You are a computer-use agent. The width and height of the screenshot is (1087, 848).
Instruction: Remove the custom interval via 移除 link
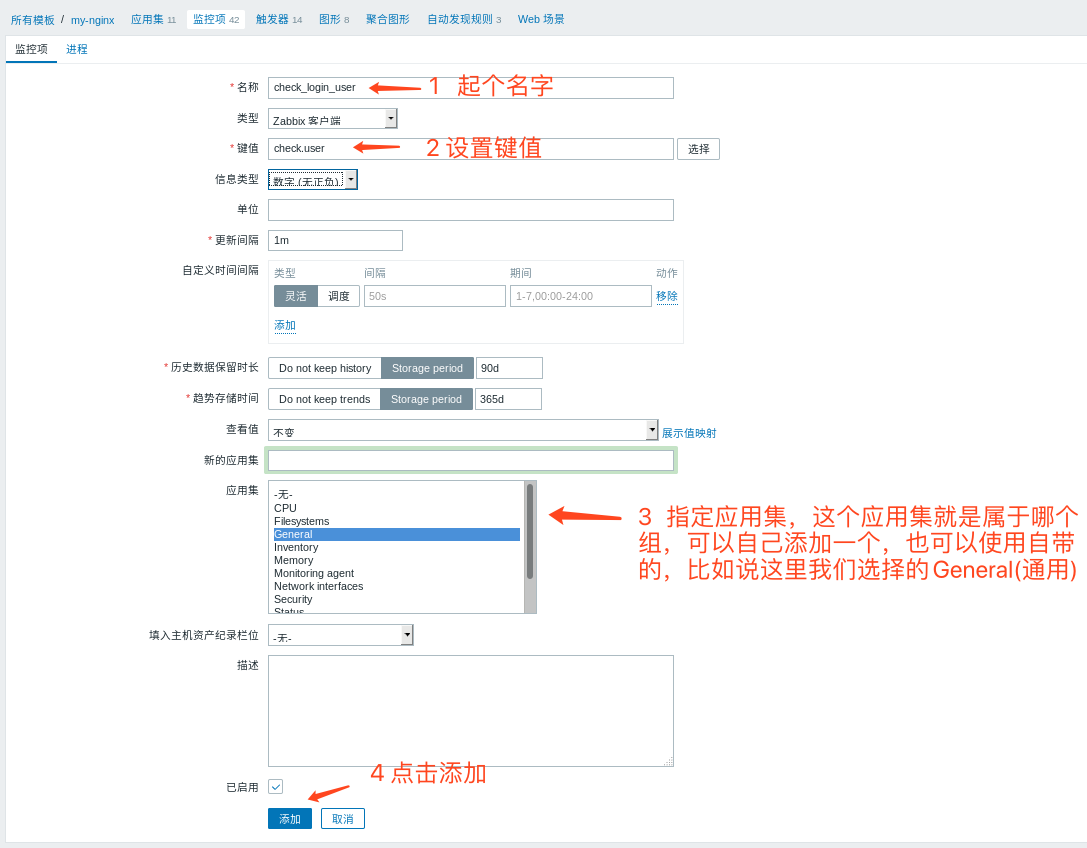(667, 295)
